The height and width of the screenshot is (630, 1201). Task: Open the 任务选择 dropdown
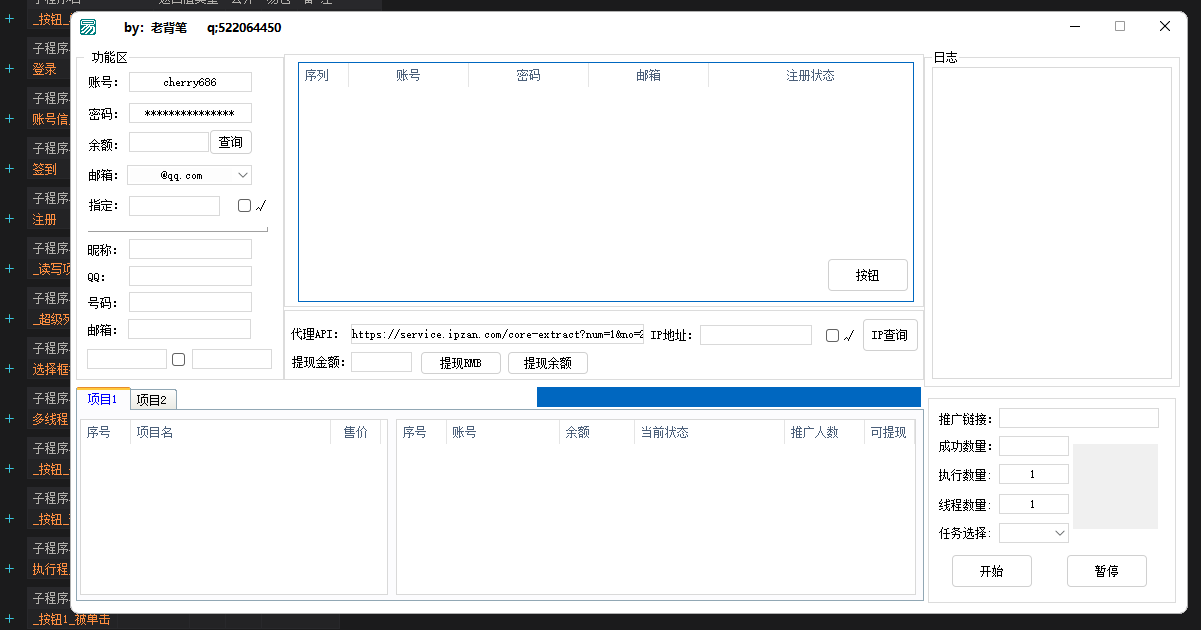coord(1035,532)
